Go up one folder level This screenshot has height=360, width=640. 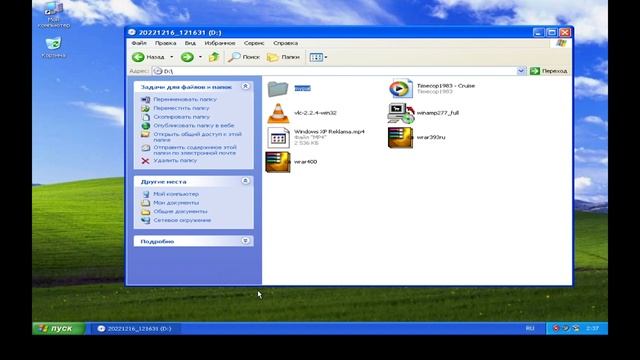(x=214, y=57)
